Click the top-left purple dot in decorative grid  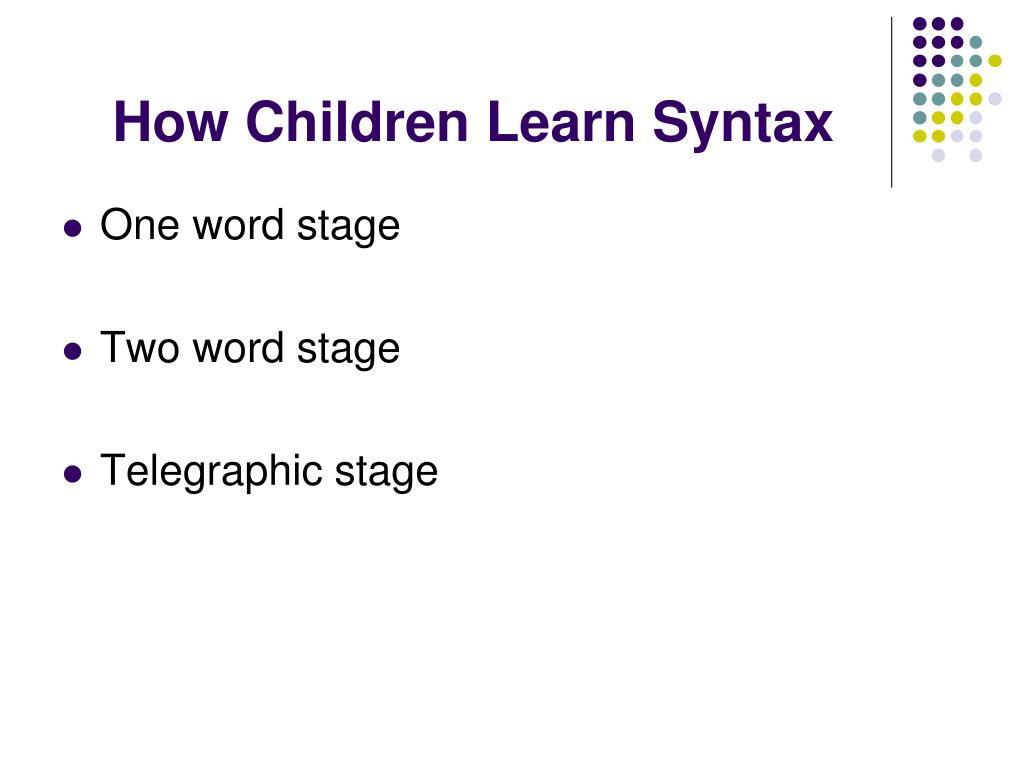920,24
